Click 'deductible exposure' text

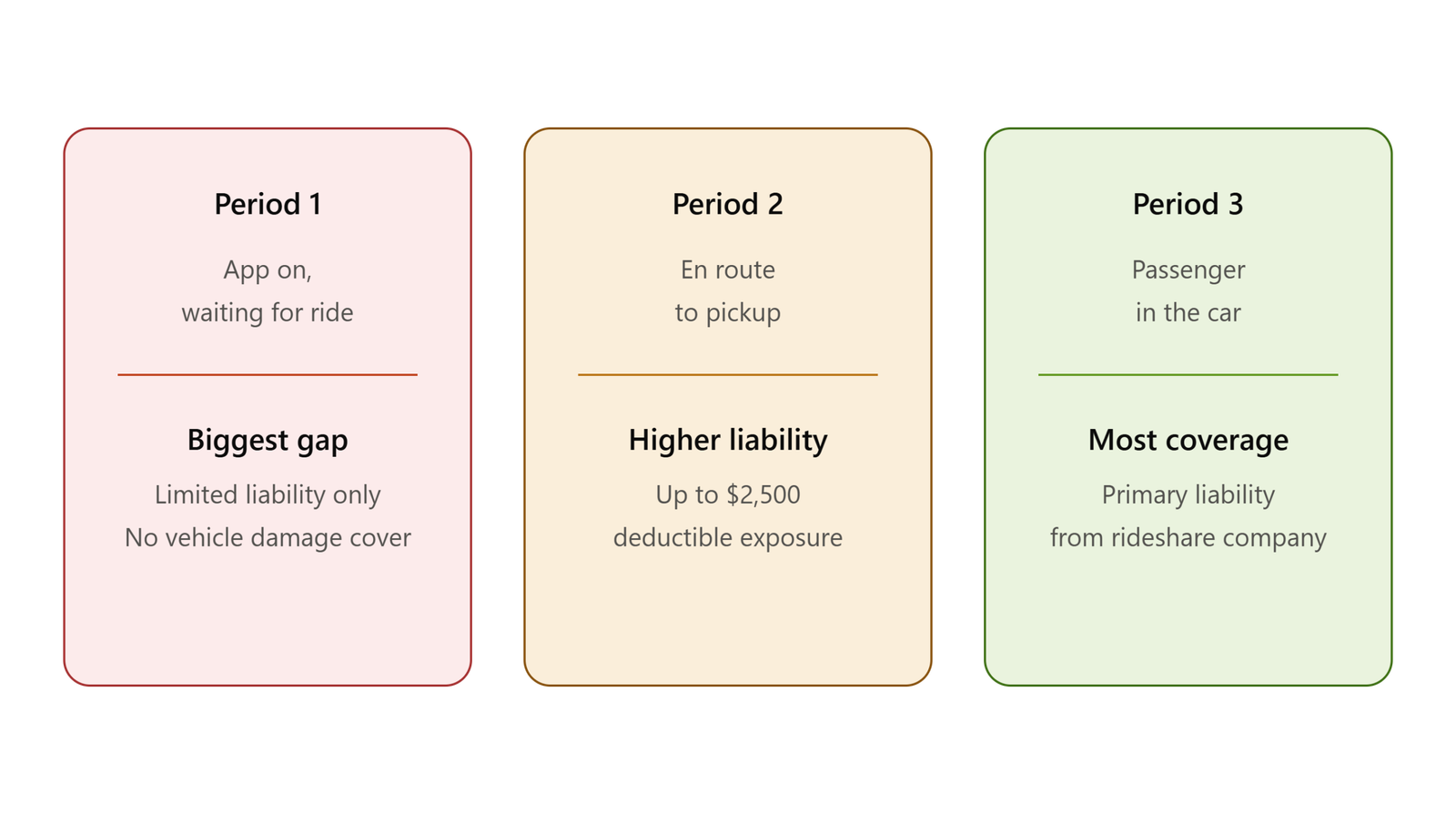[x=727, y=537]
